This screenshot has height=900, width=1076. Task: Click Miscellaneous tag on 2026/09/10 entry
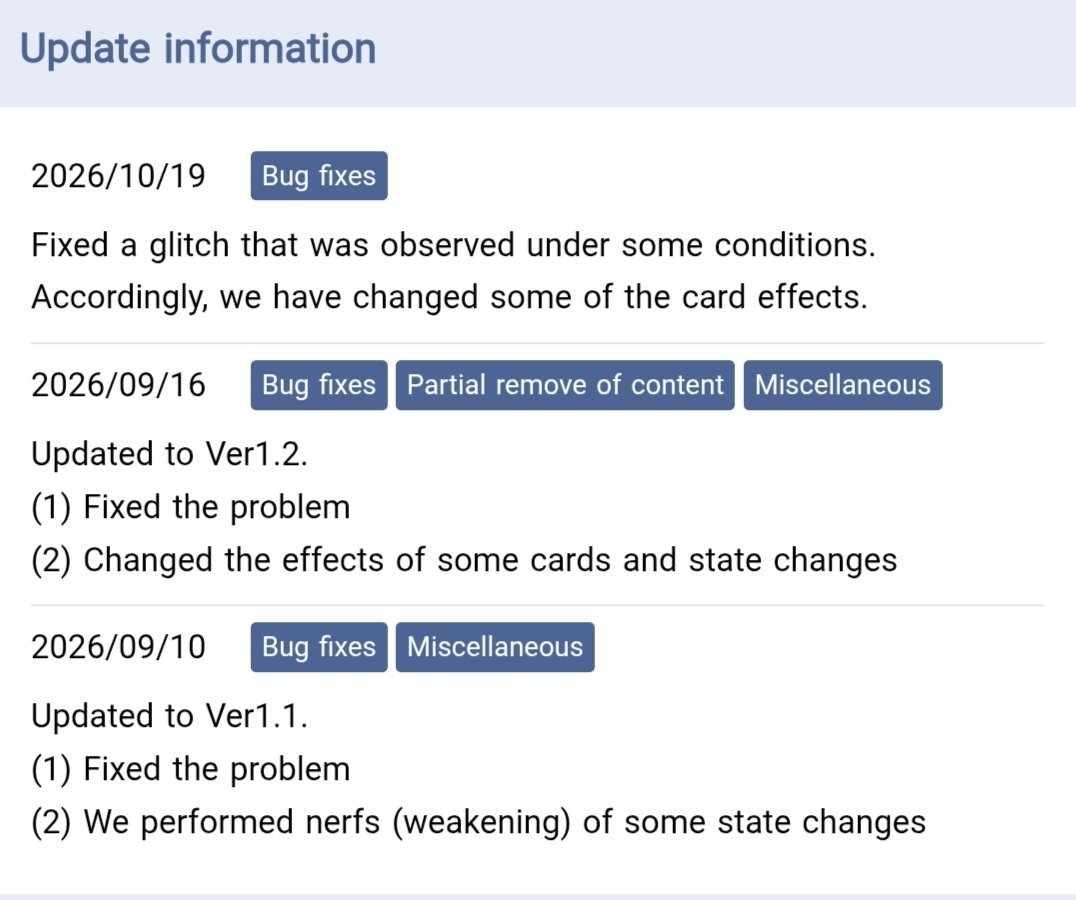point(495,647)
